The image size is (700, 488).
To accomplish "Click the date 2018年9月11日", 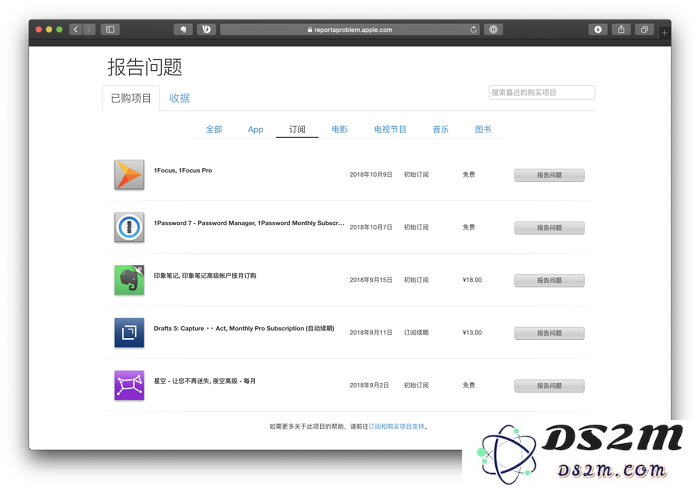I will click(371, 333).
